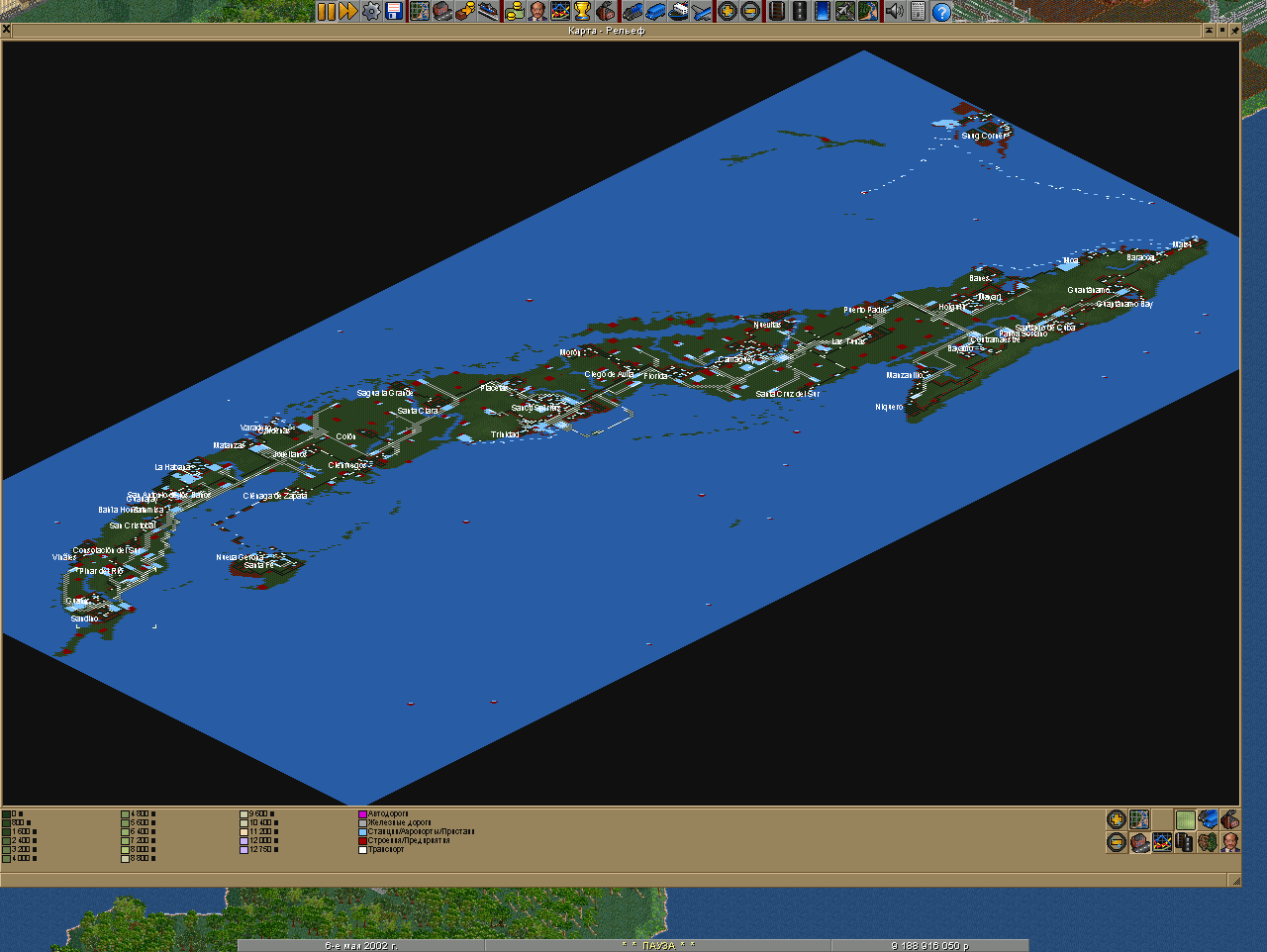
Task: Open the town directory toolbar icon
Action: pos(442,11)
